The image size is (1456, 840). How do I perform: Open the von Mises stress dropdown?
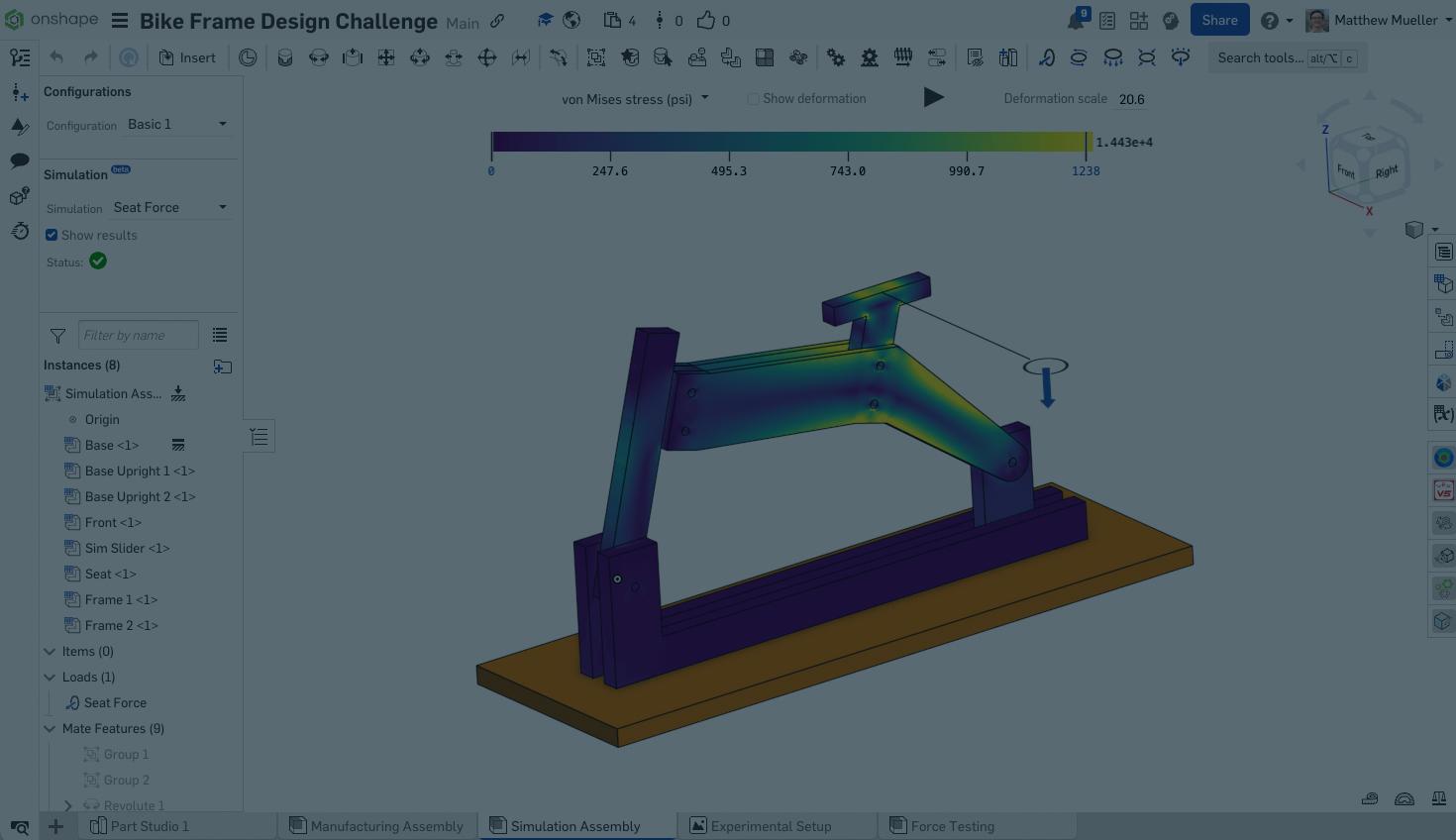pos(635,99)
